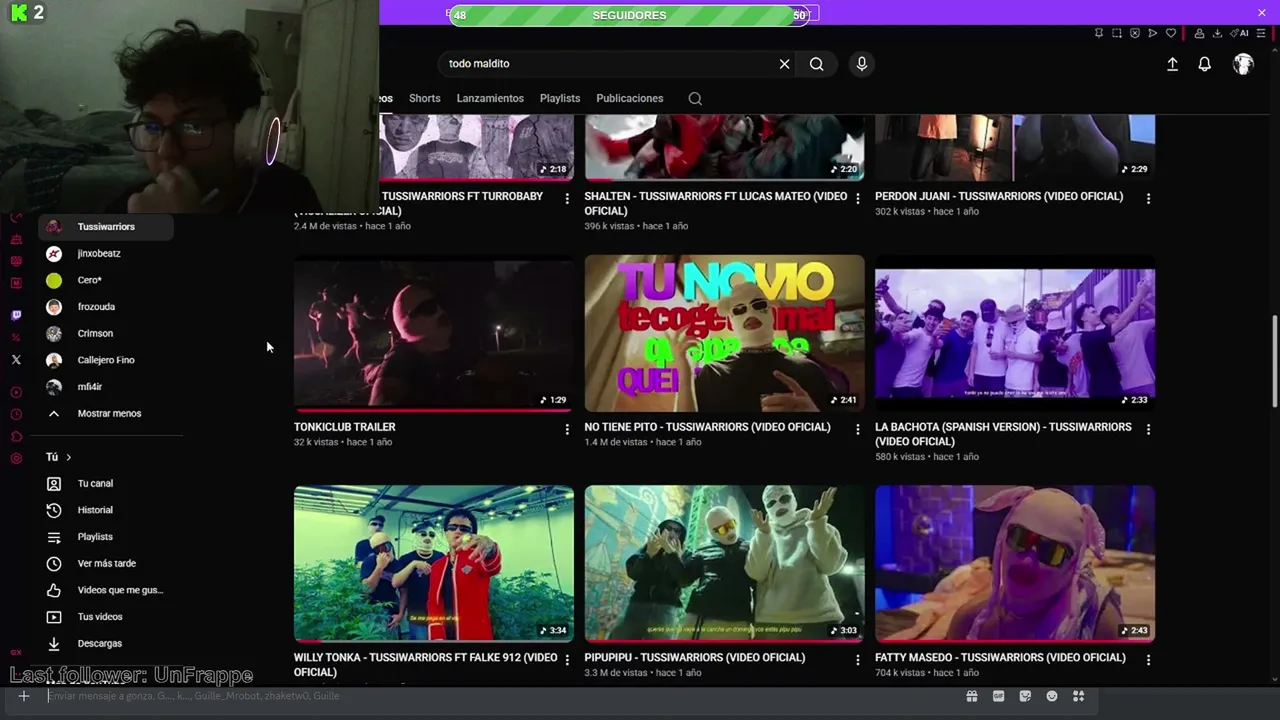The image size is (1280, 720).
Task: Expand the Tú section chevron
Action: [68, 457]
